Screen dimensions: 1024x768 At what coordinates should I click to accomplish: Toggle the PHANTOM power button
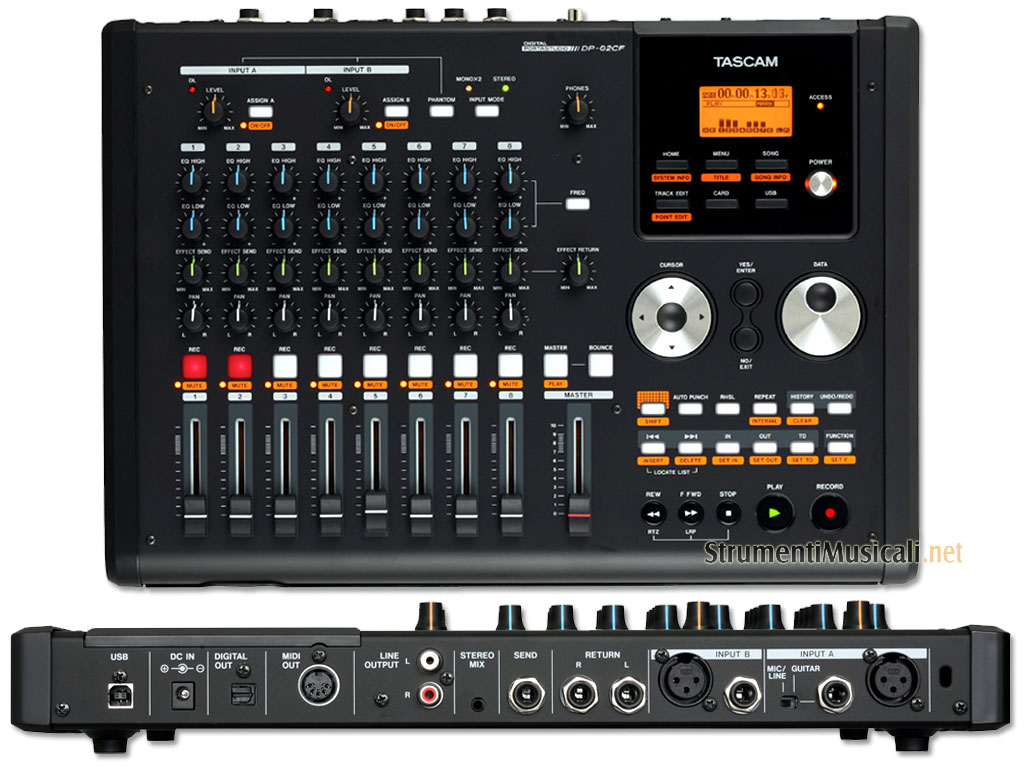(440, 111)
